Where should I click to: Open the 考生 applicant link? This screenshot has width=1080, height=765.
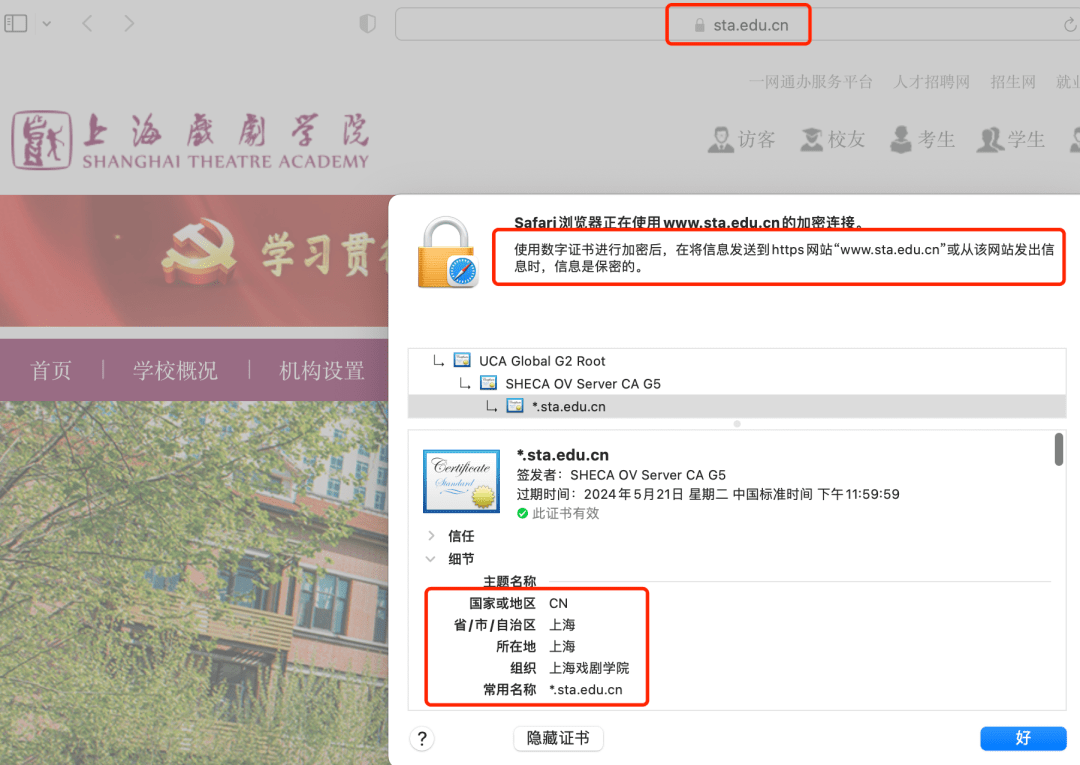[x=922, y=140]
